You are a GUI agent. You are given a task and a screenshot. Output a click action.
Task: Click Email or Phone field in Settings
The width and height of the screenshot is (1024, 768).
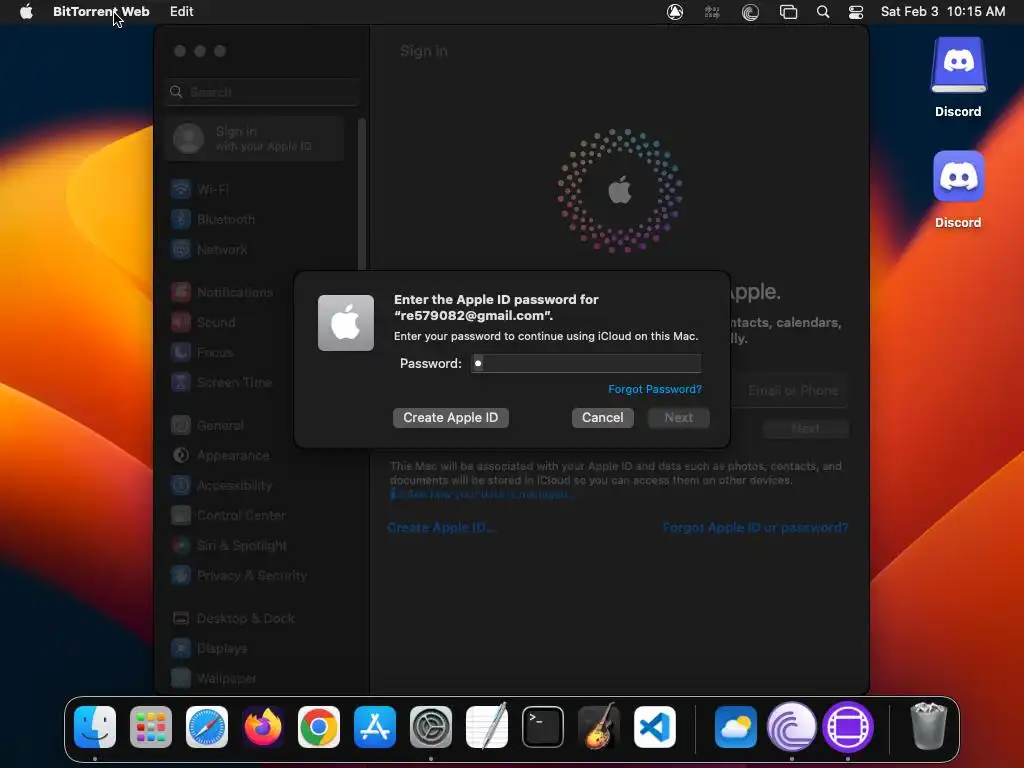click(x=790, y=391)
